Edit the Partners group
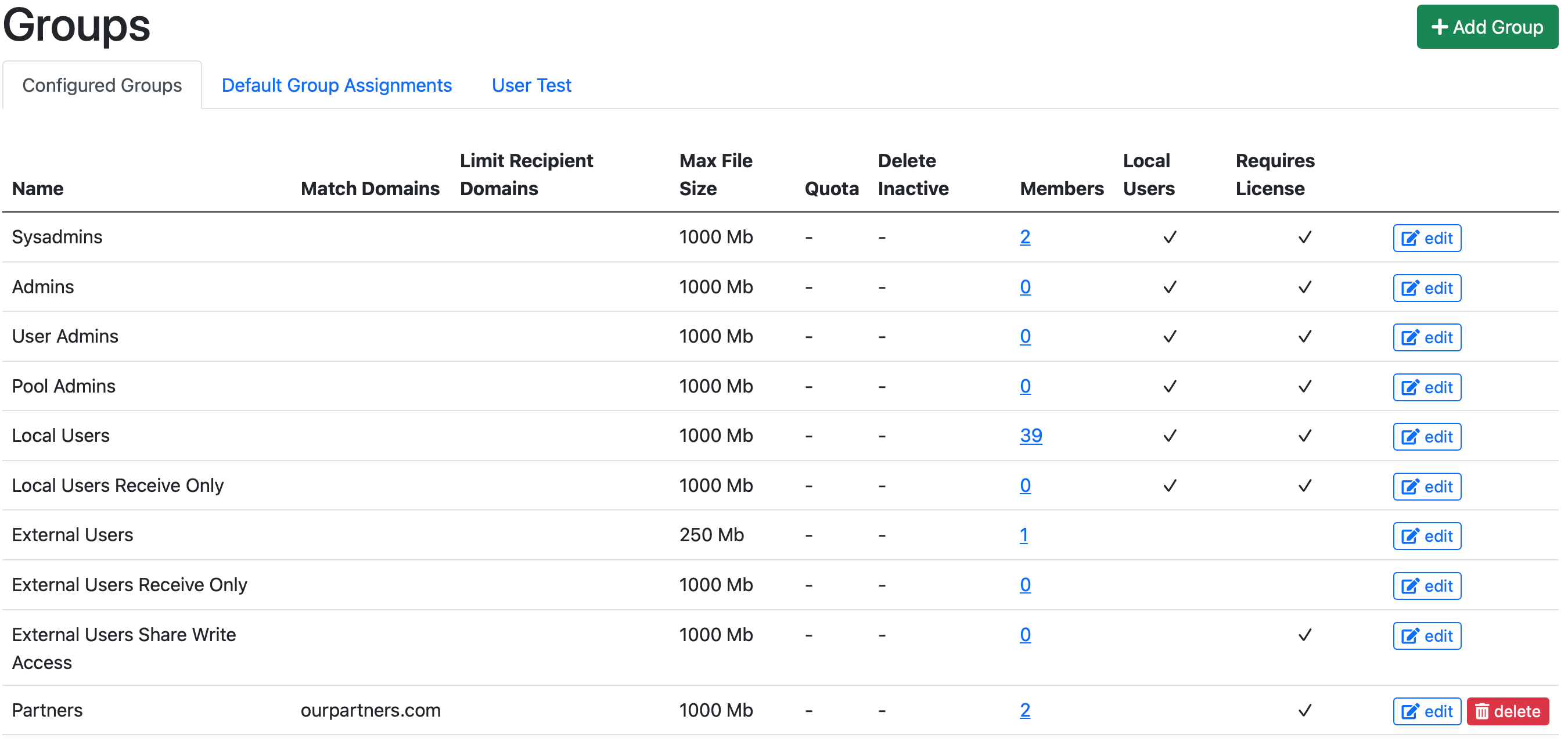 pos(1427,711)
